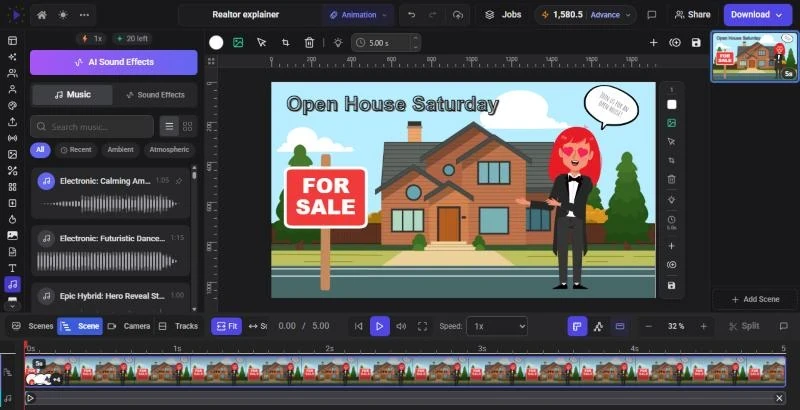
Task: Increase scene duration stepper arrow
Action: coord(416,38)
